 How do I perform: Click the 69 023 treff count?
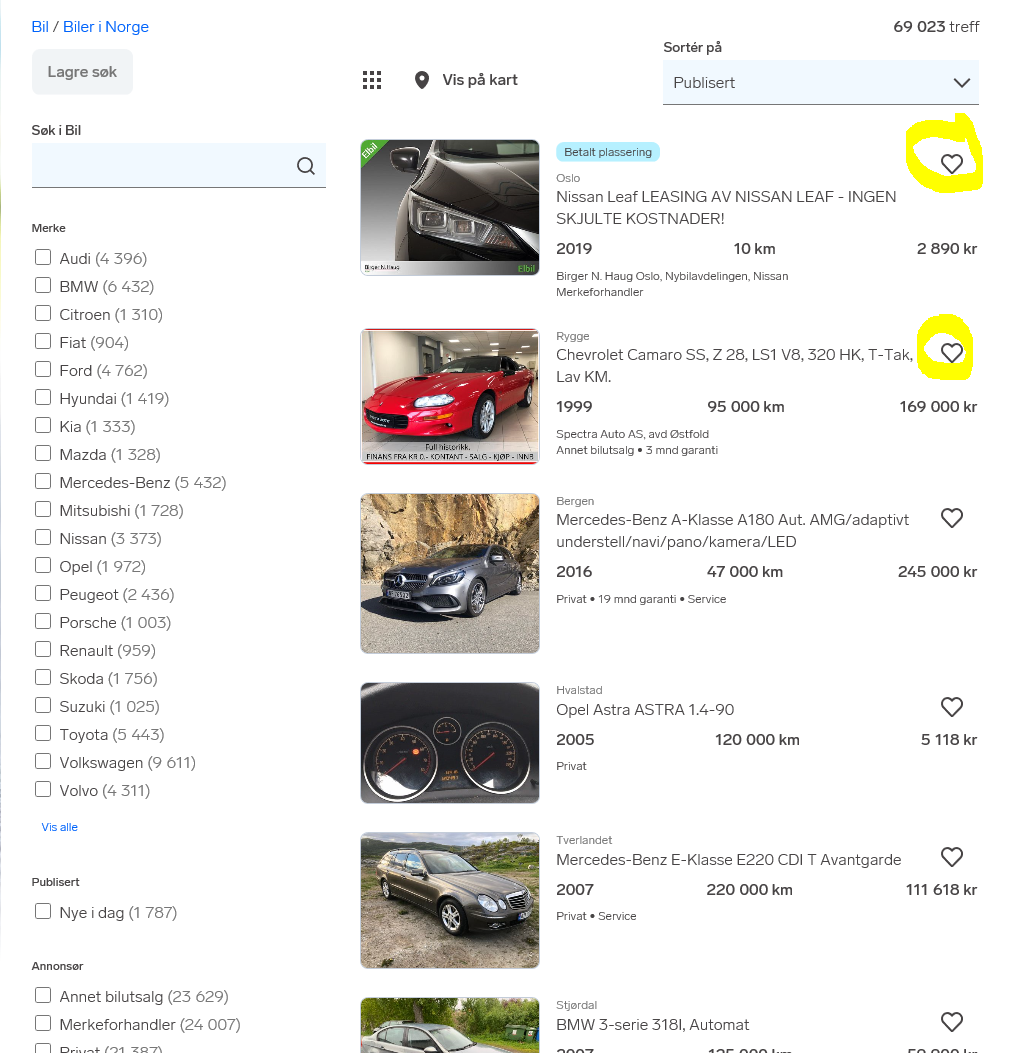point(935,27)
